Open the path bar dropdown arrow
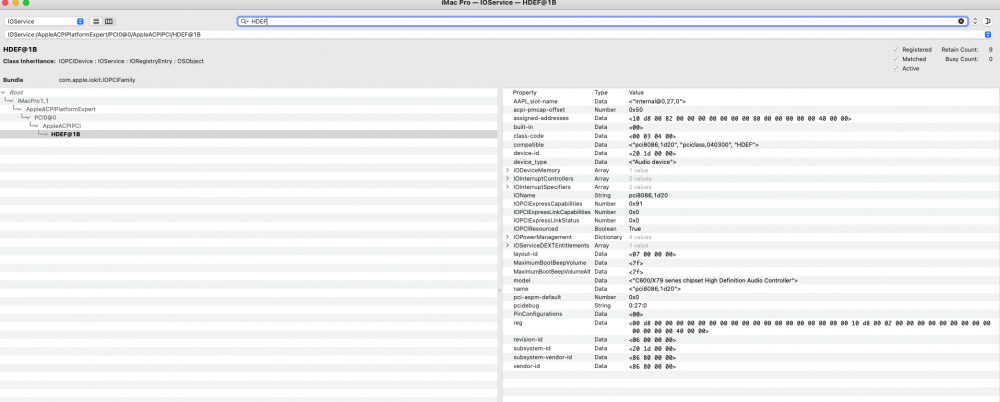 click(987, 34)
